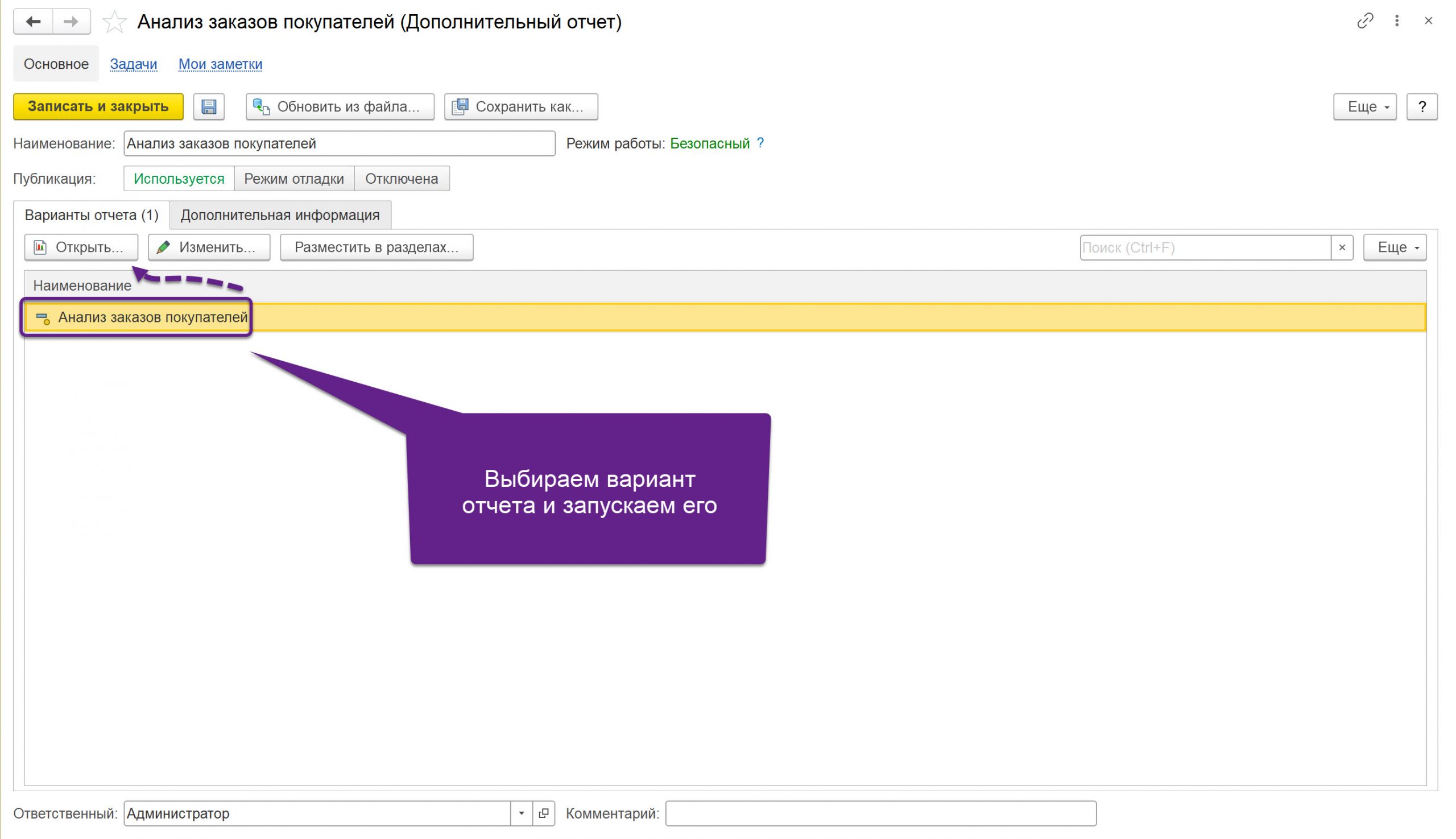1456x839 pixels.
Task: Close the Additional report form
Action: point(1428,21)
